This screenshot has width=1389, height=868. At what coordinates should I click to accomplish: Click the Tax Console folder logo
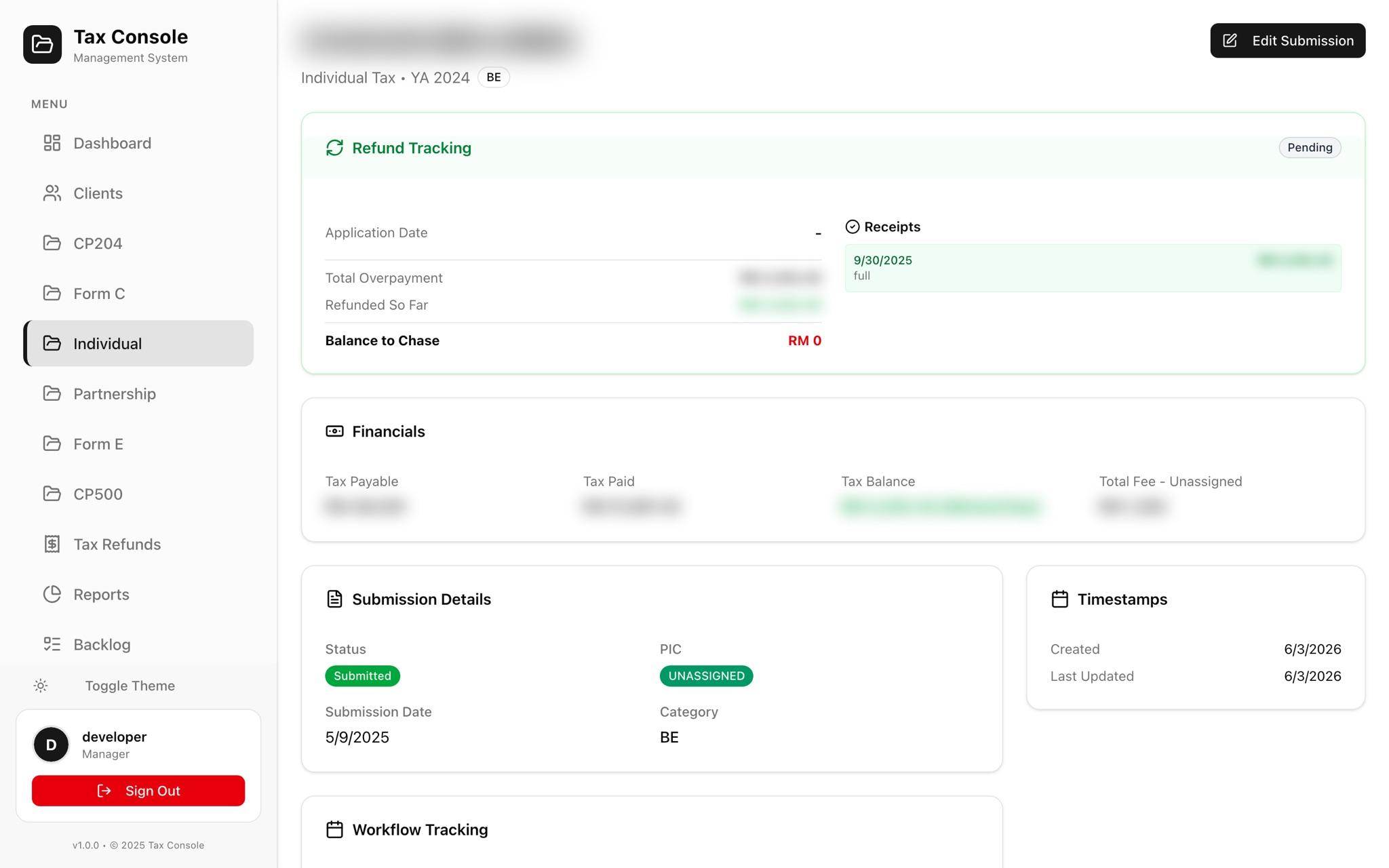pos(42,44)
